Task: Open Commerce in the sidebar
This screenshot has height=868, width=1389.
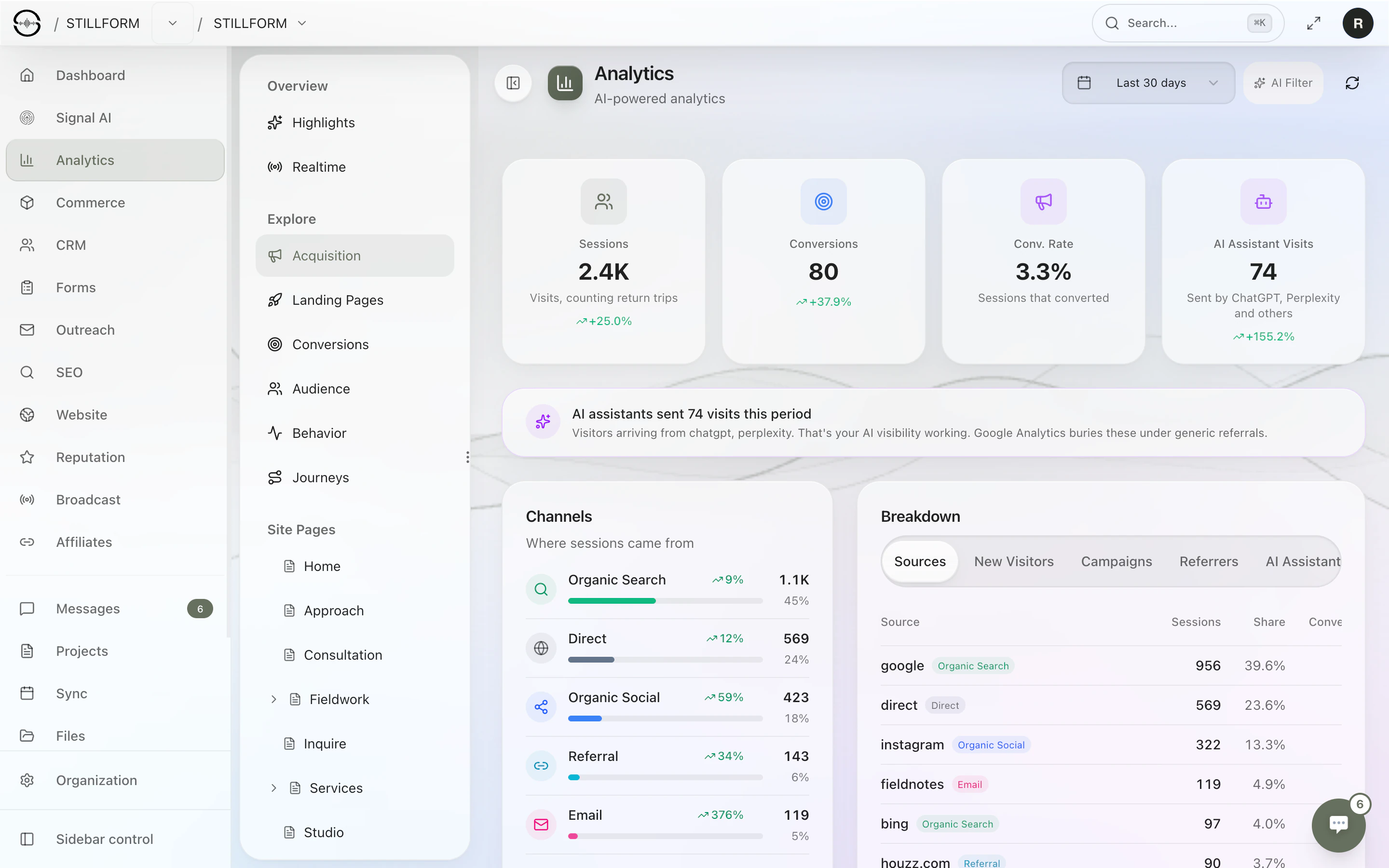Action: click(x=115, y=203)
